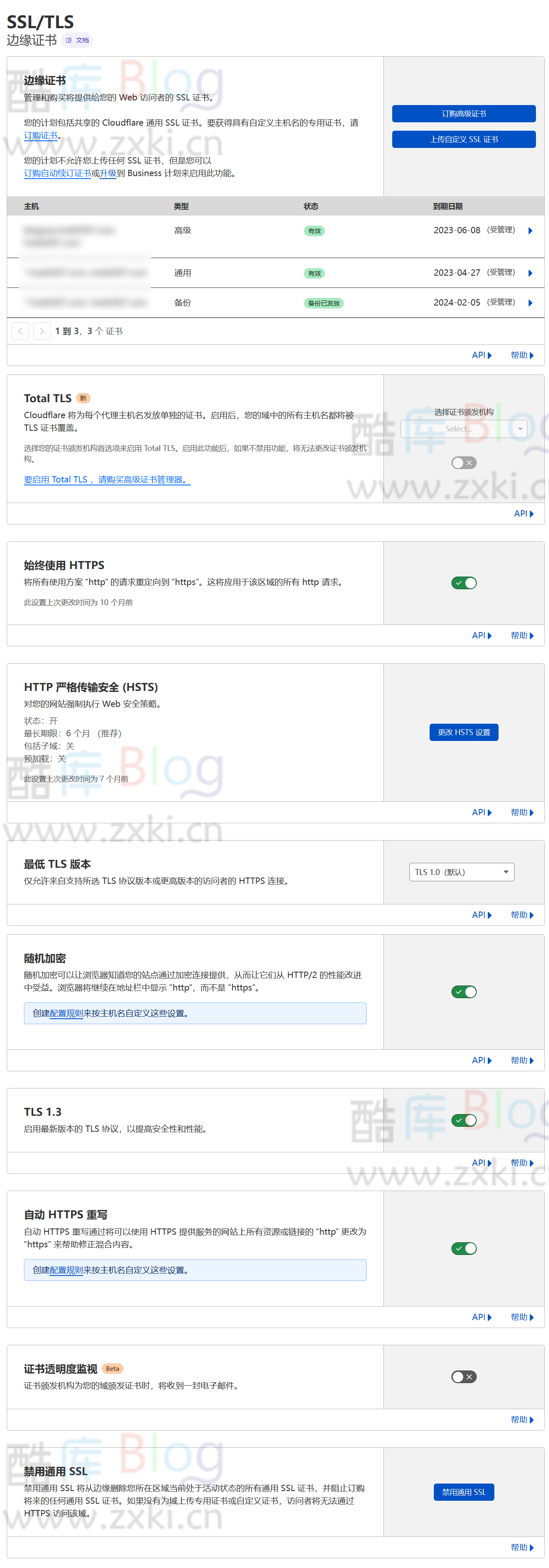
Task: Open 帮助 link for 禁用通用 SSL
Action: pyautogui.click(x=522, y=1547)
